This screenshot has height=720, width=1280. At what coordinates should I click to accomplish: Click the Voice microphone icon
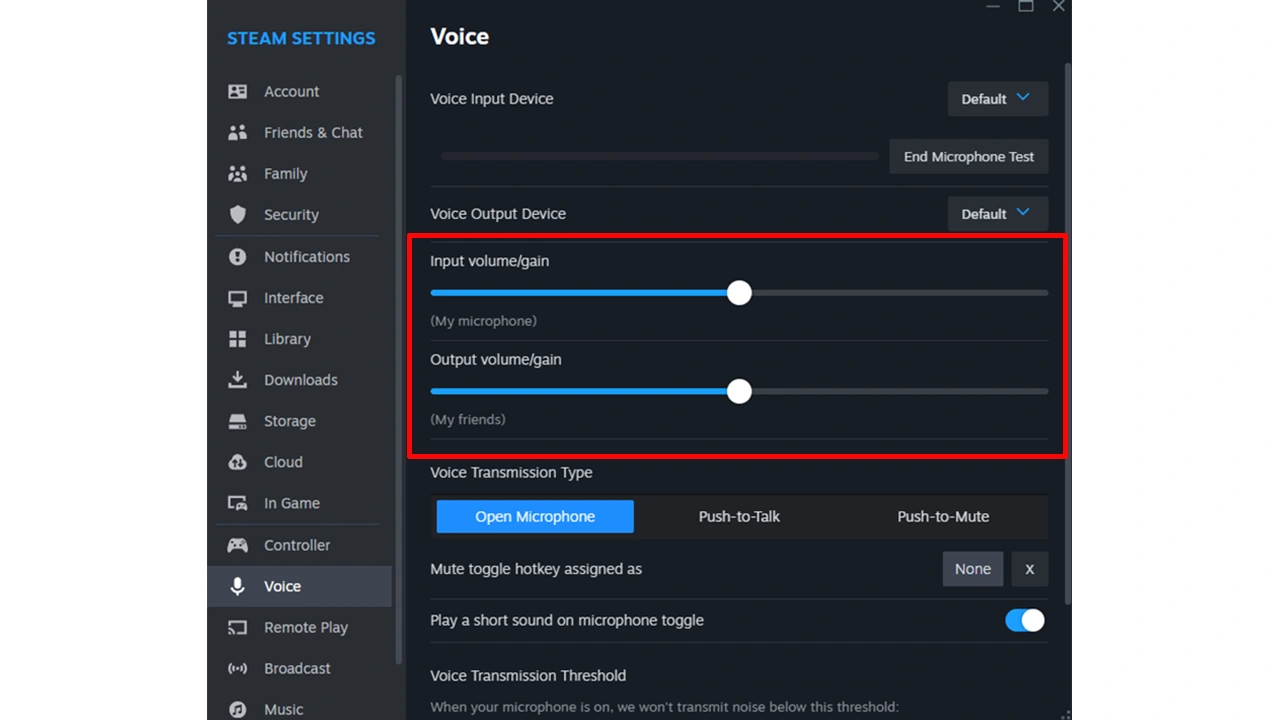pos(237,586)
